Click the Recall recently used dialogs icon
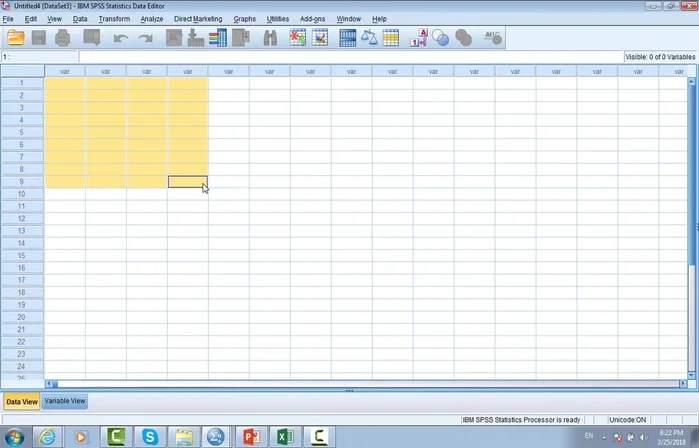Image resolution: width=699 pixels, height=448 pixels. (x=92, y=38)
